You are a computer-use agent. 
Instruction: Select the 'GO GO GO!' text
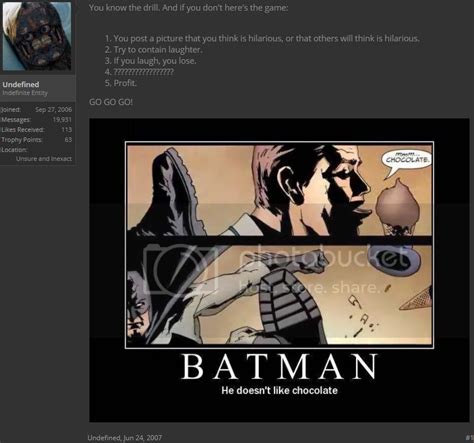pos(111,102)
